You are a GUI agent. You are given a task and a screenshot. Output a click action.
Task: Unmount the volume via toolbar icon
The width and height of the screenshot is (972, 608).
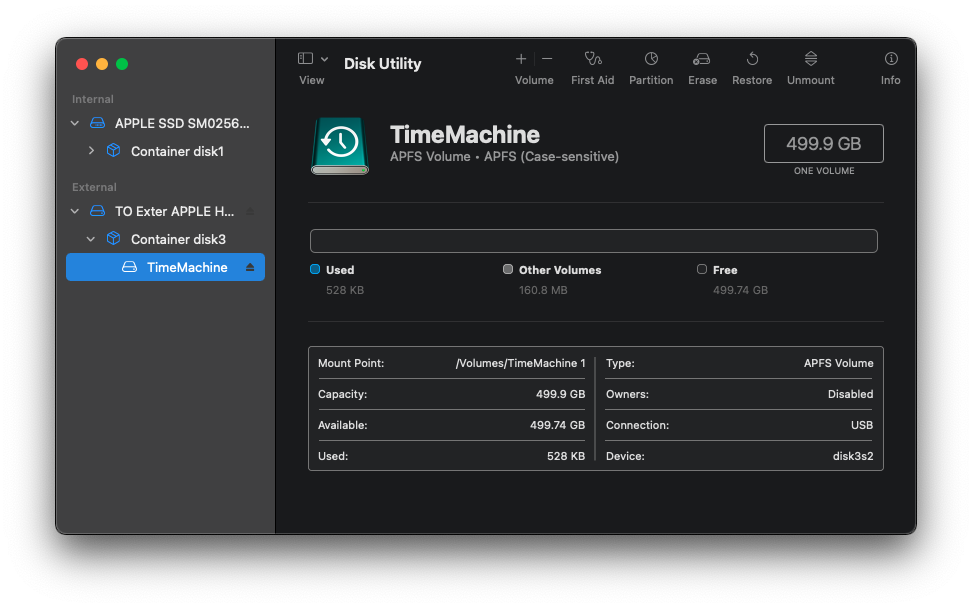coord(811,59)
